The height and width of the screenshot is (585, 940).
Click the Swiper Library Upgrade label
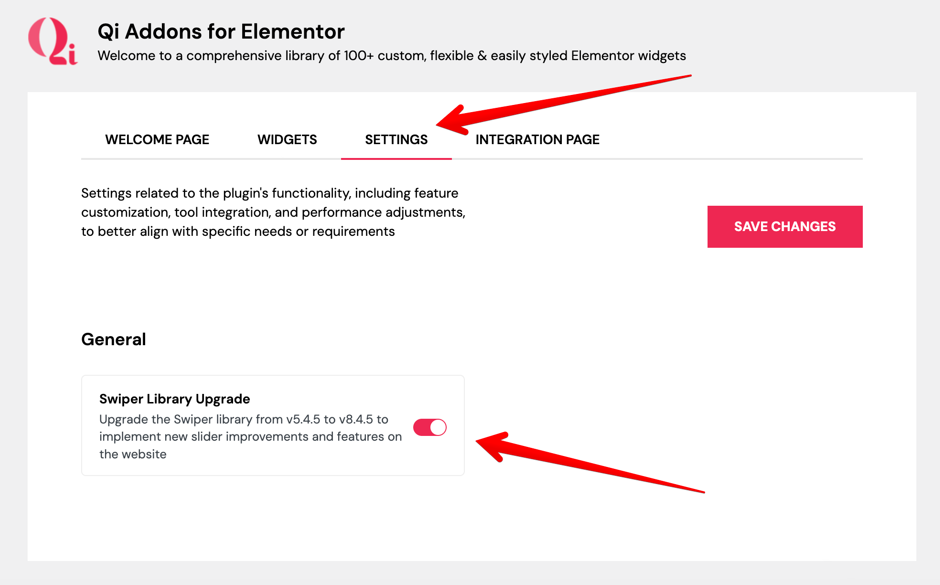(x=174, y=399)
